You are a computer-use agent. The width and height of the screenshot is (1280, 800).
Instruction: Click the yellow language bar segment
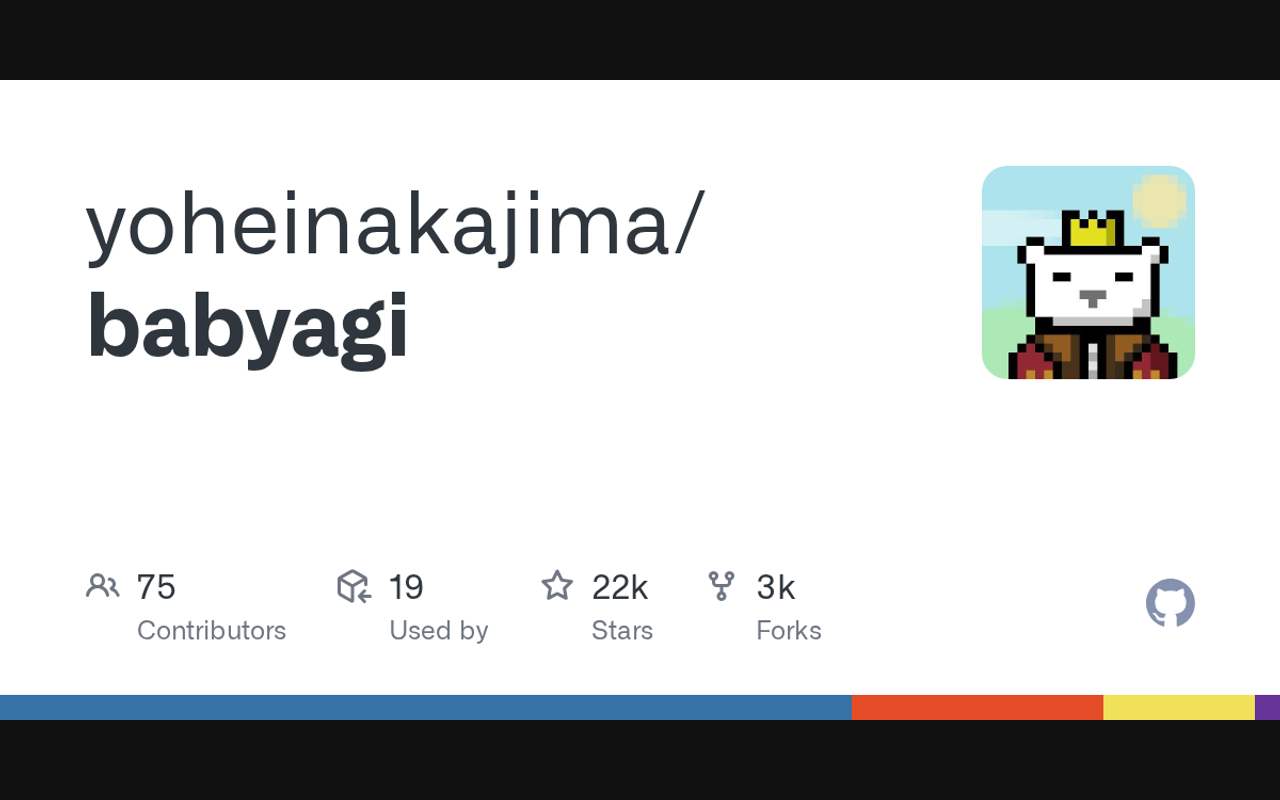click(x=1179, y=707)
